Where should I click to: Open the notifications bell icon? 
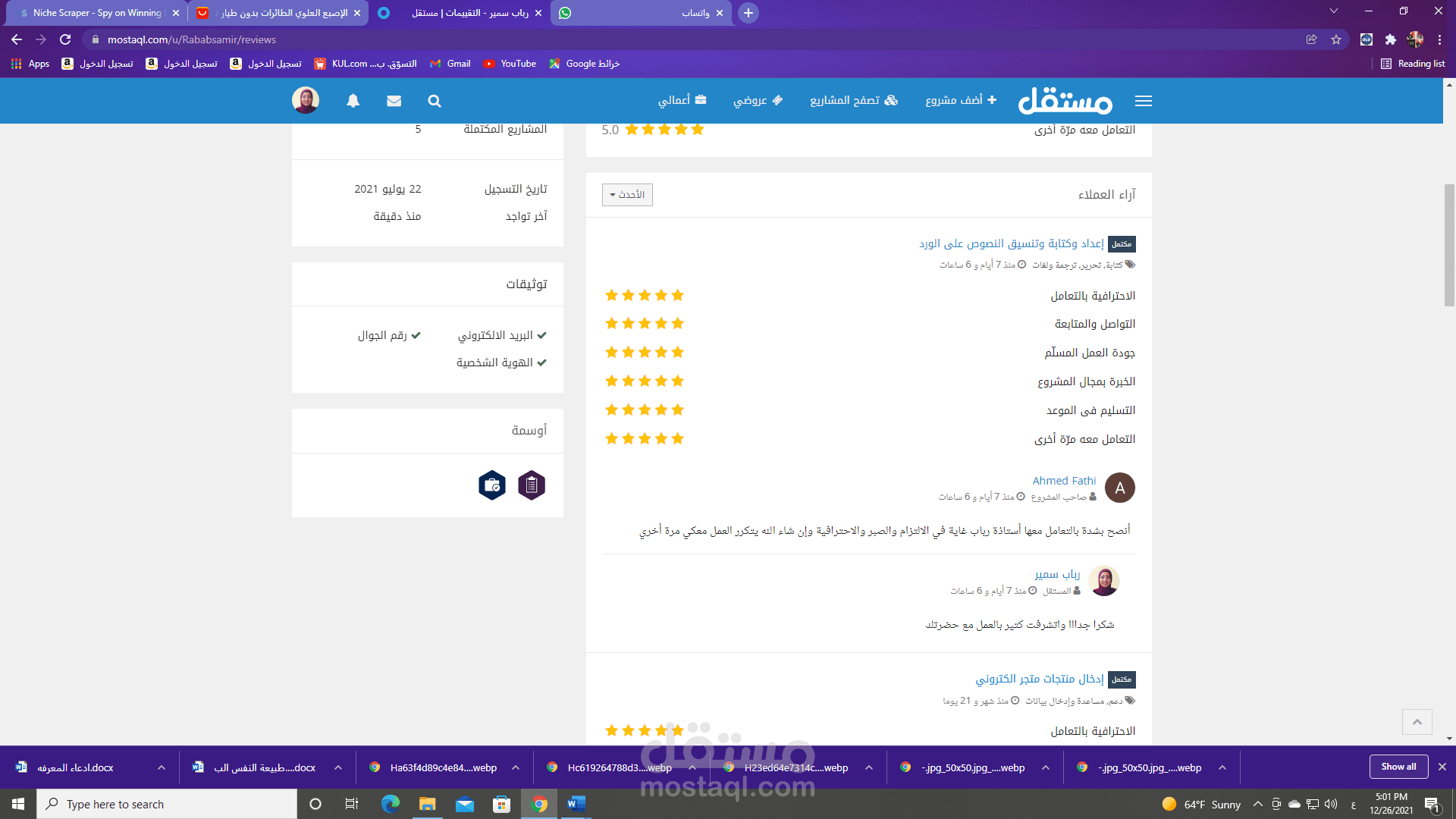[x=353, y=101]
